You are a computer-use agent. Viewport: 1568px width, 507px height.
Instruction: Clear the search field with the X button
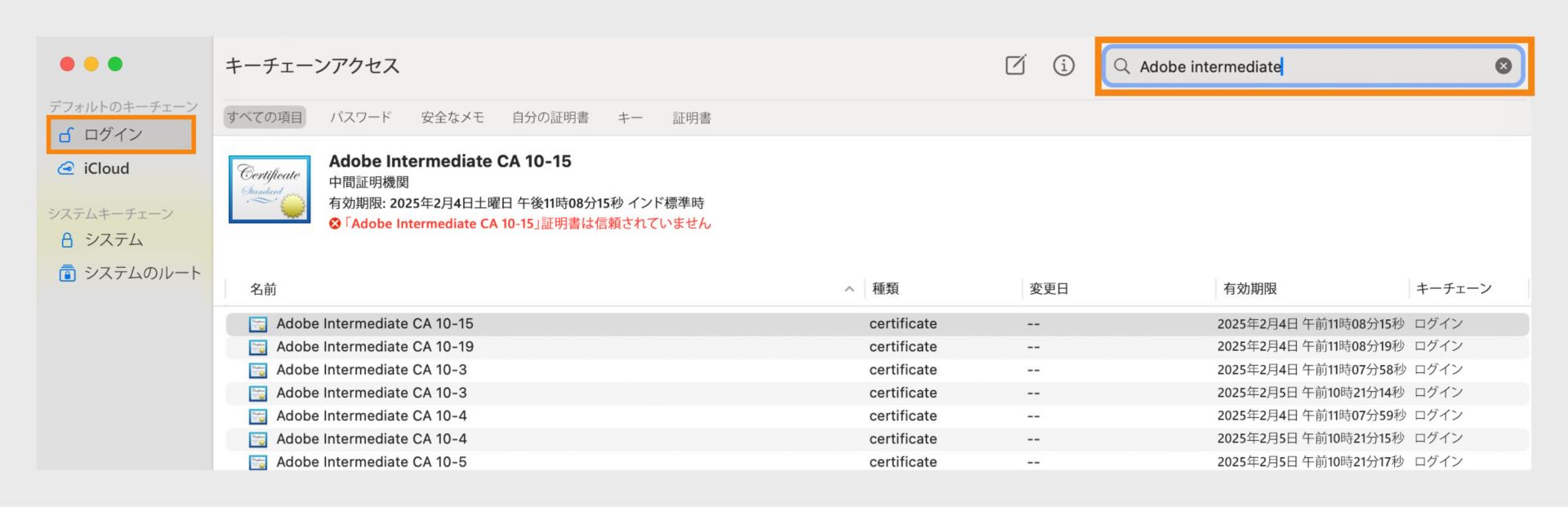pyautogui.click(x=1503, y=66)
